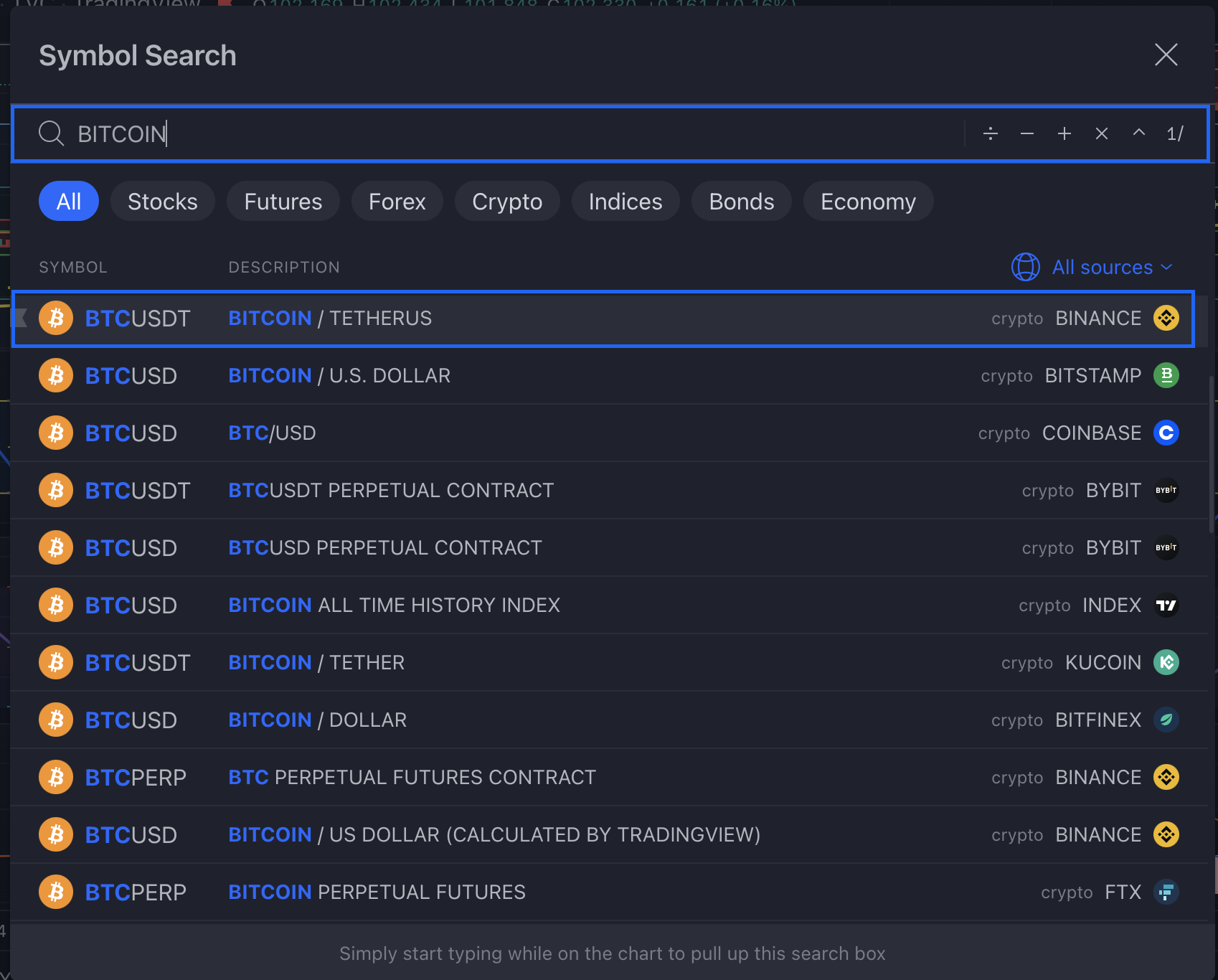Click Binance logo on TetherUS row
Viewport: 1218px width, 980px height.
(1166, 318)
